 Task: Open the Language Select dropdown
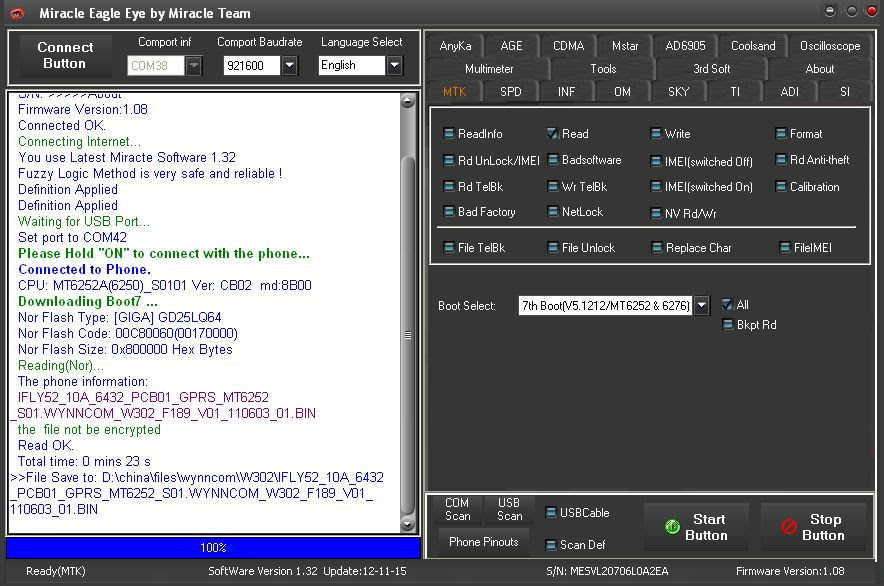click(395, 65)
